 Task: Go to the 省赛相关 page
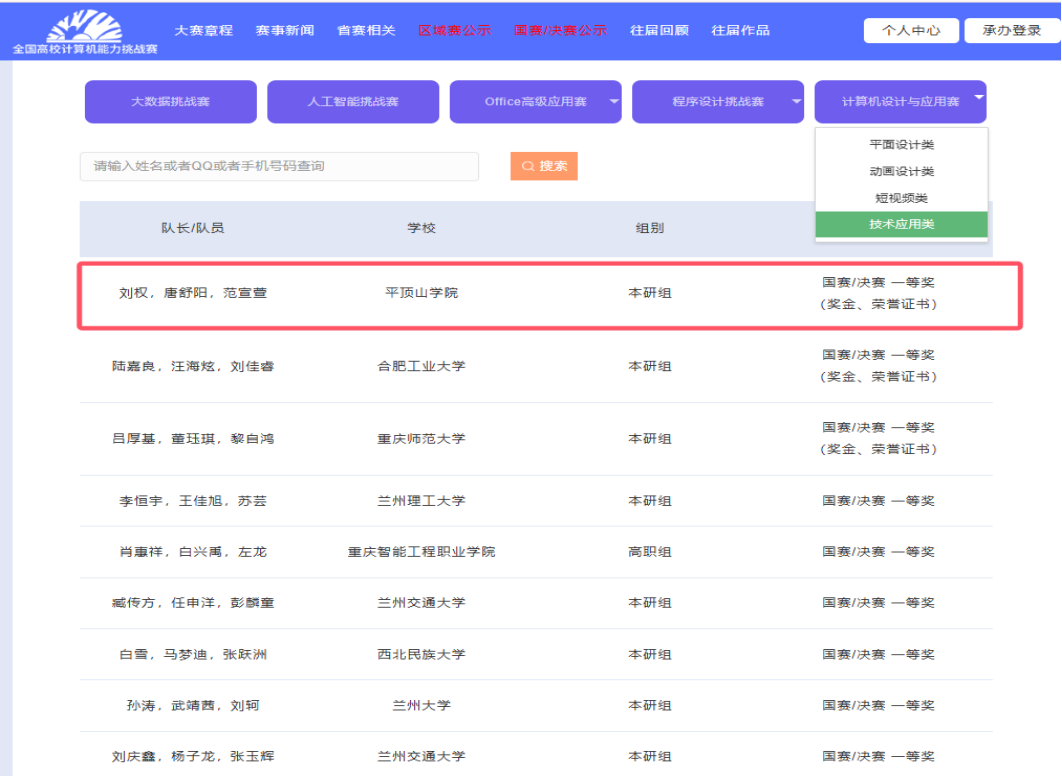coord(366,30)
